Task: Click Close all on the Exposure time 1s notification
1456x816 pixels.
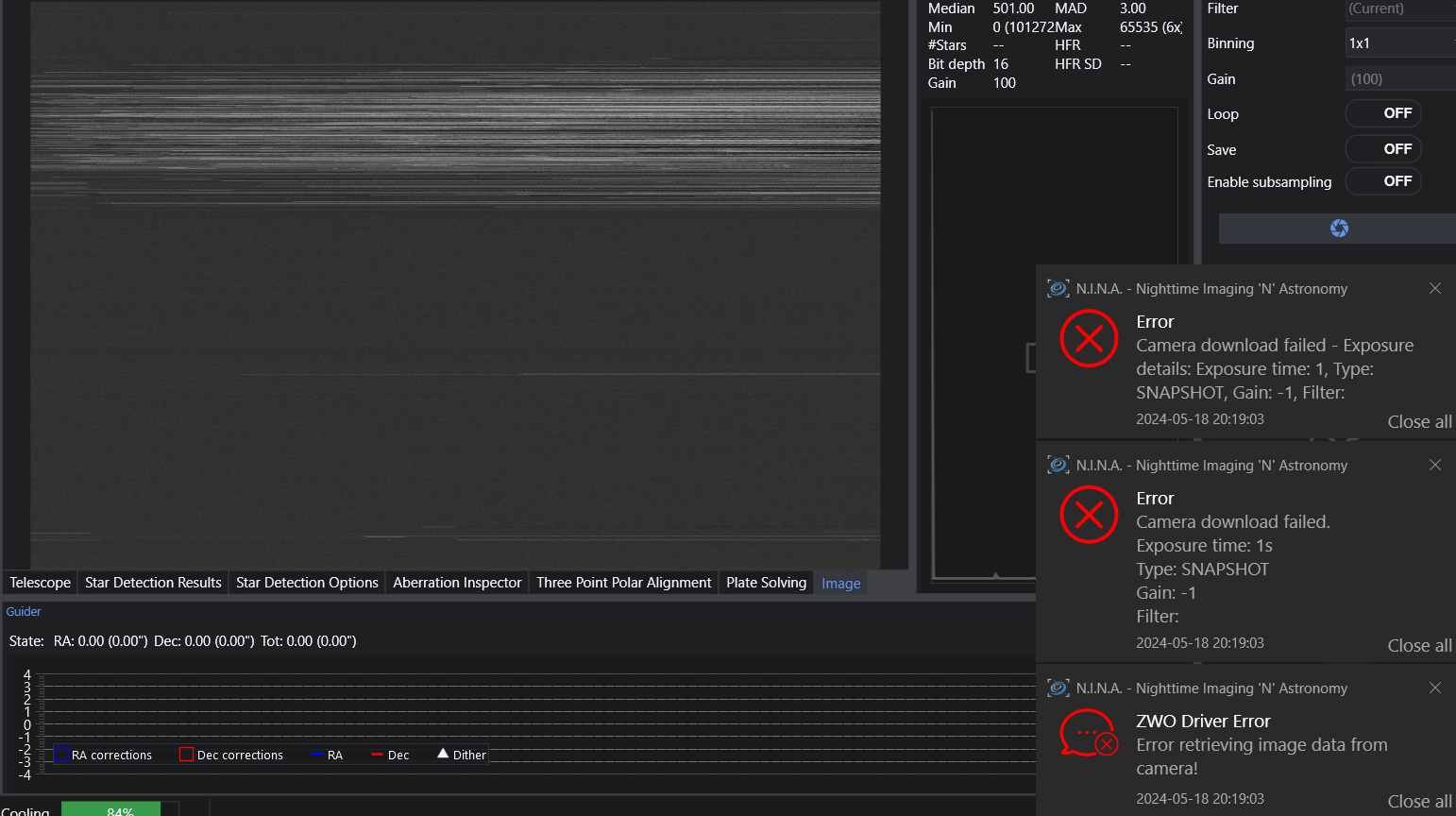Action: point(1420,646)
